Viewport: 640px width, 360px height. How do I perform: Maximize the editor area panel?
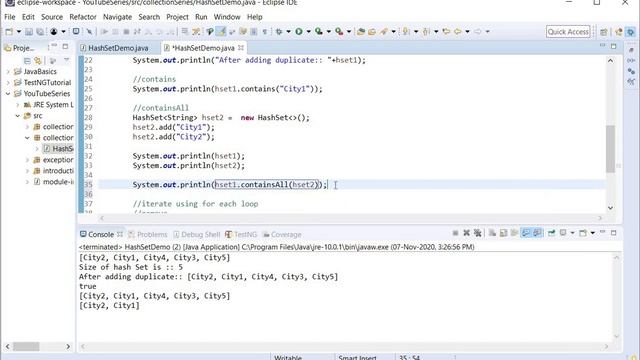pyautogui.click(x=613, y=47)
